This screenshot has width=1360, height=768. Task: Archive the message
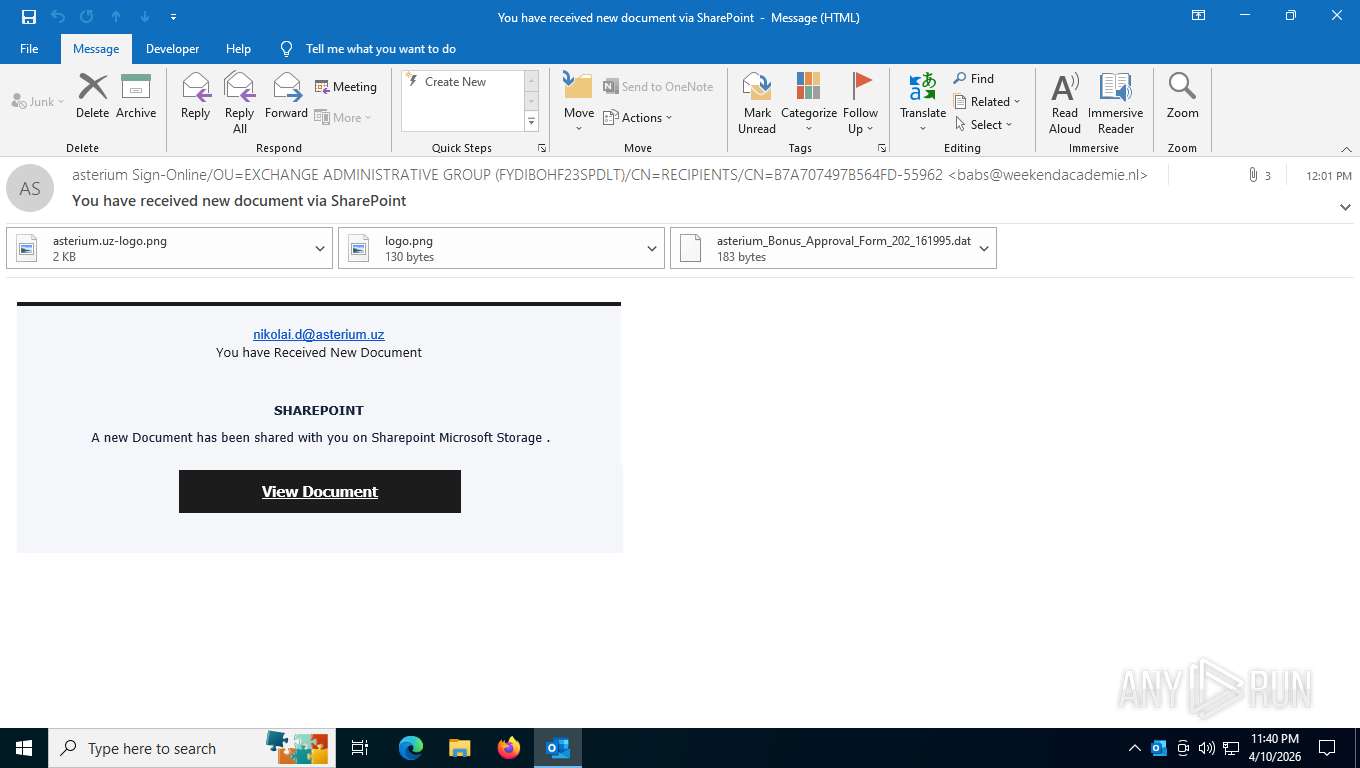pos(136,97)
